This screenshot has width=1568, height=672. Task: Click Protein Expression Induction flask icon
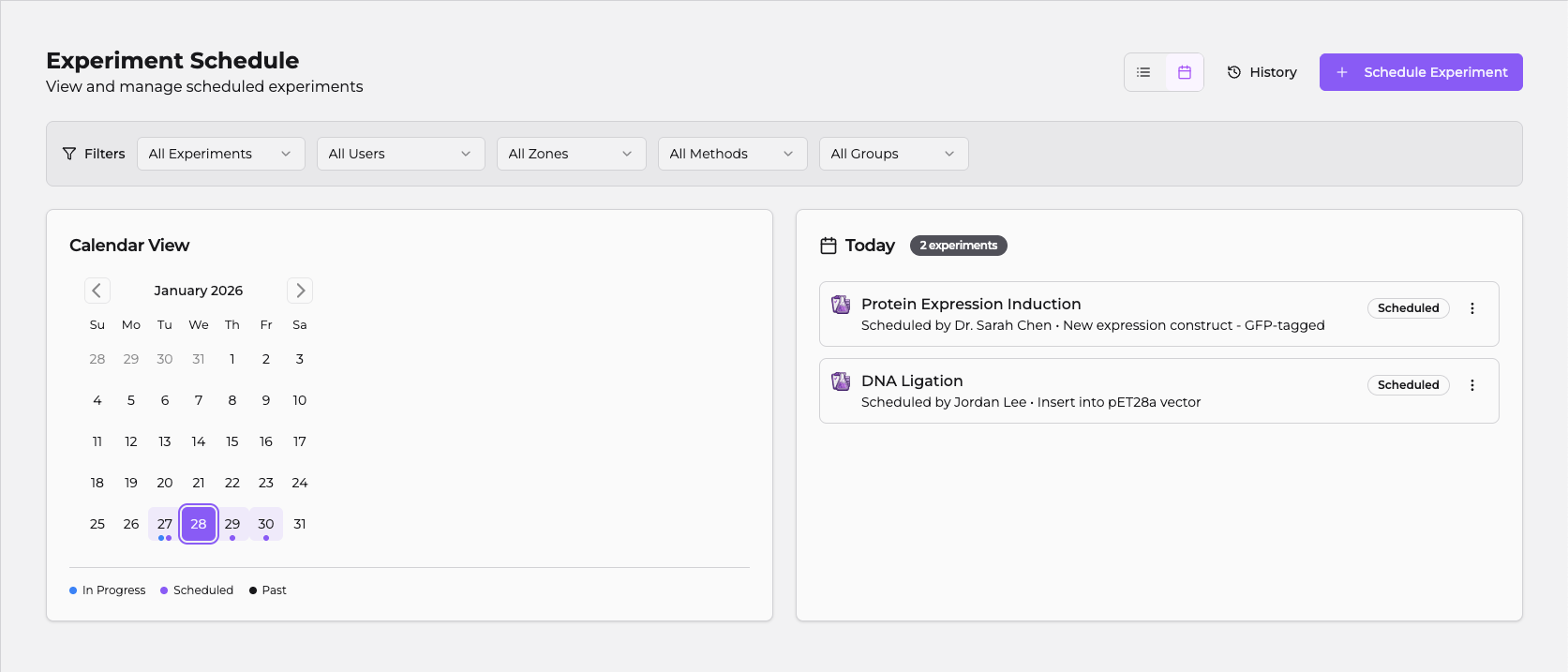tap(841, 305)
